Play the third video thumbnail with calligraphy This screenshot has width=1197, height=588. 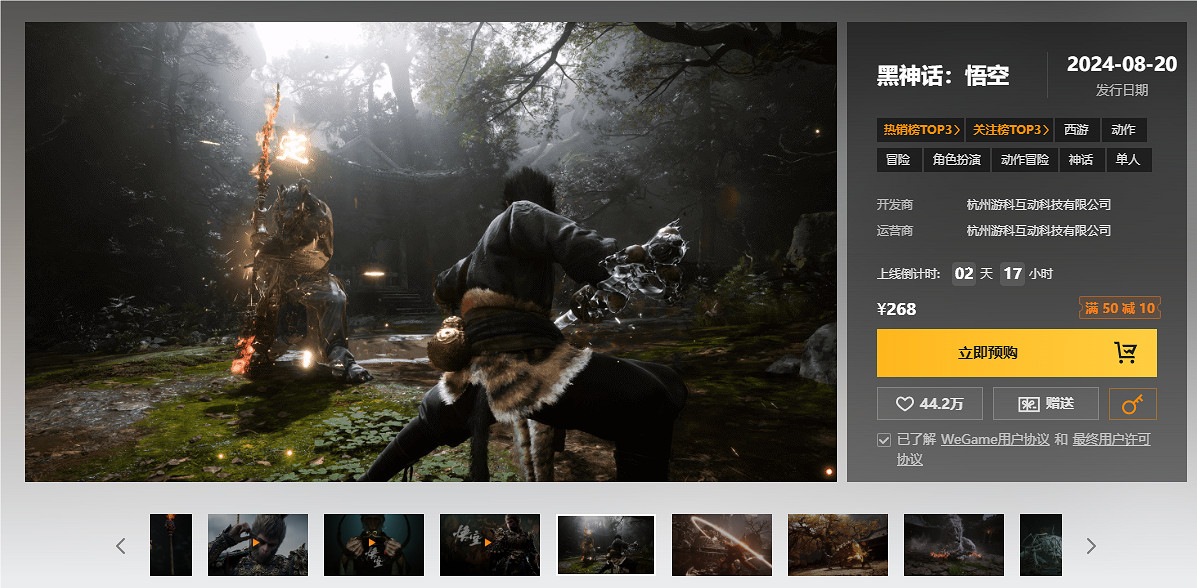[x=490, y=544]
